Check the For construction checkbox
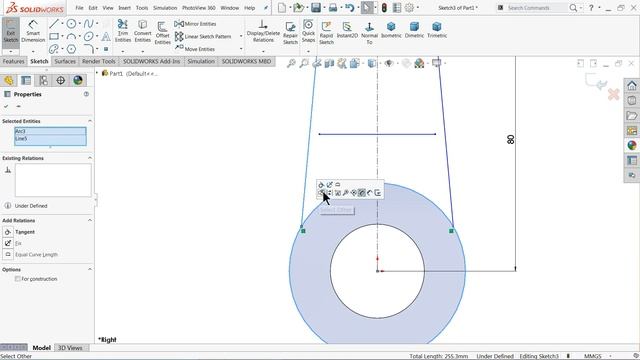Screen dimensions: 640x360 point(18,279)
